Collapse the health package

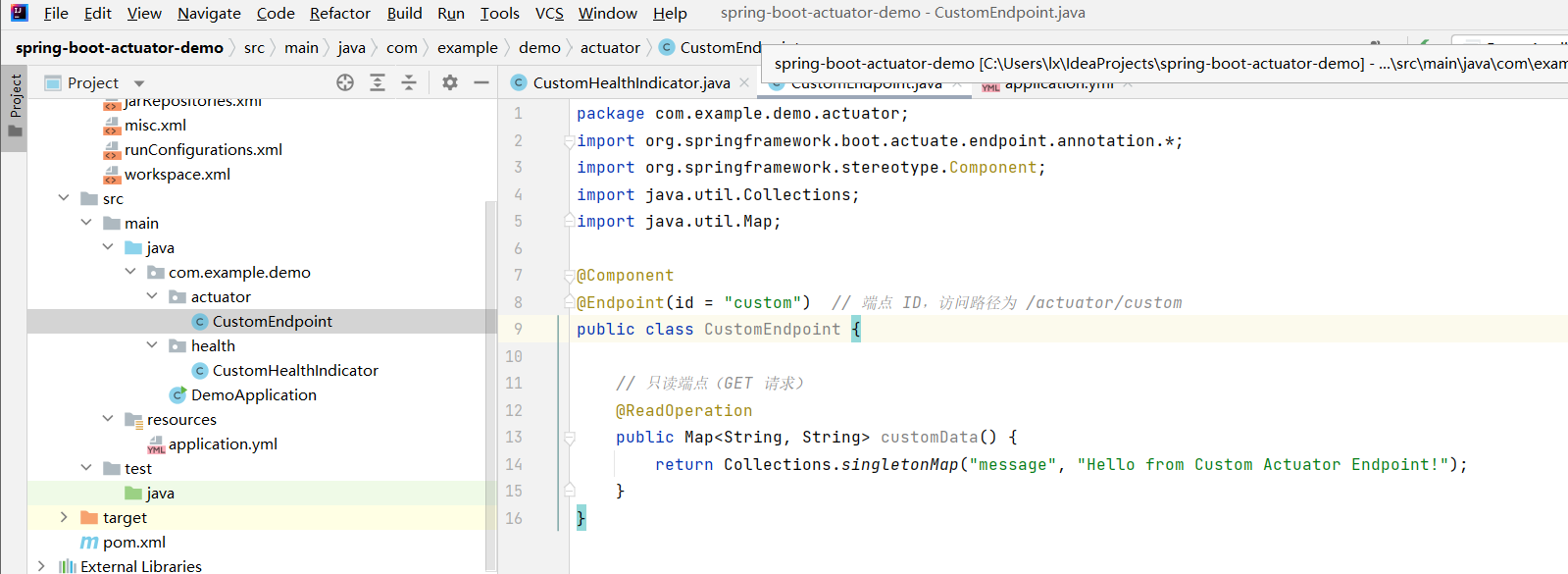[x=152, y=345]
